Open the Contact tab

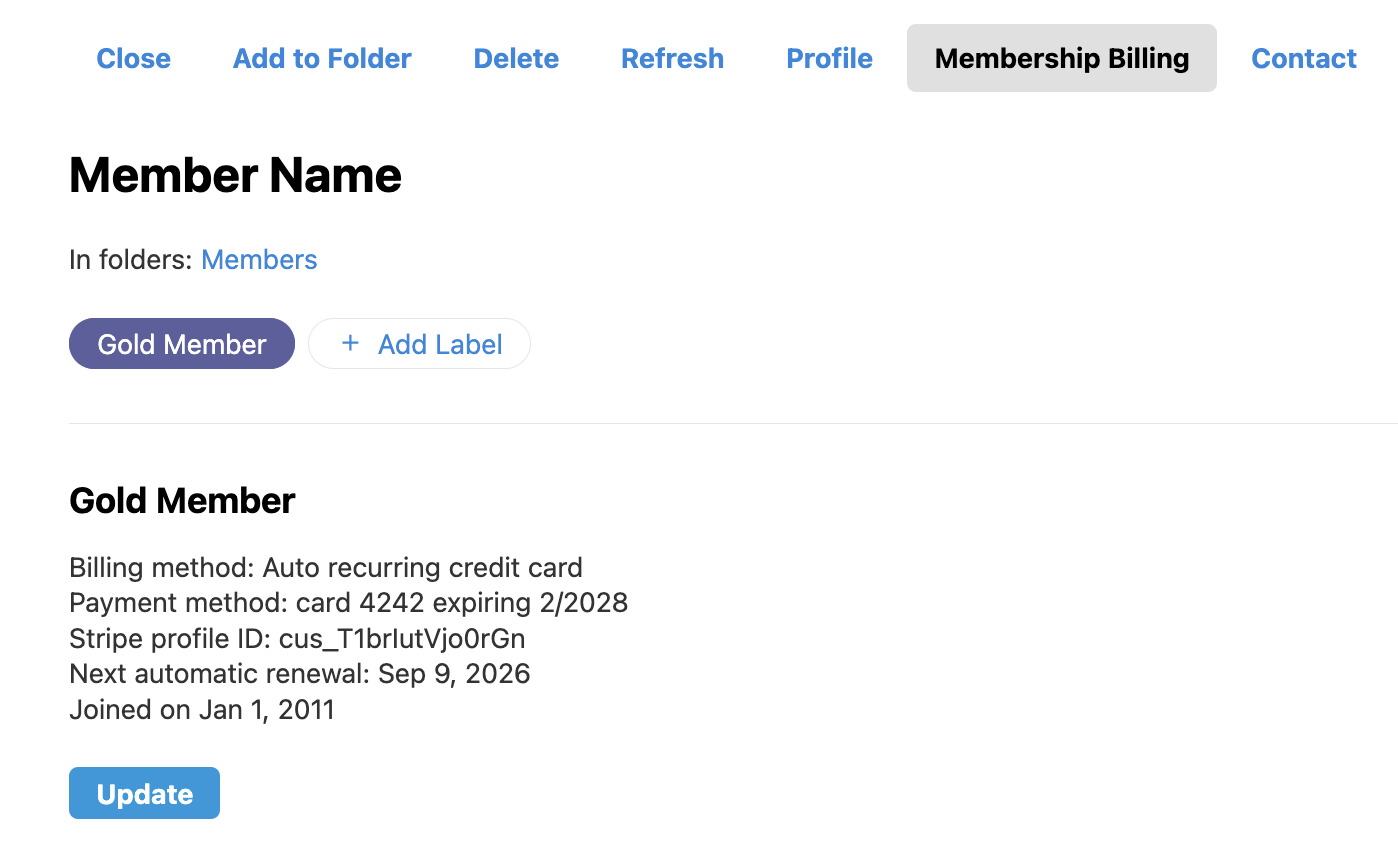(1303, 59)
